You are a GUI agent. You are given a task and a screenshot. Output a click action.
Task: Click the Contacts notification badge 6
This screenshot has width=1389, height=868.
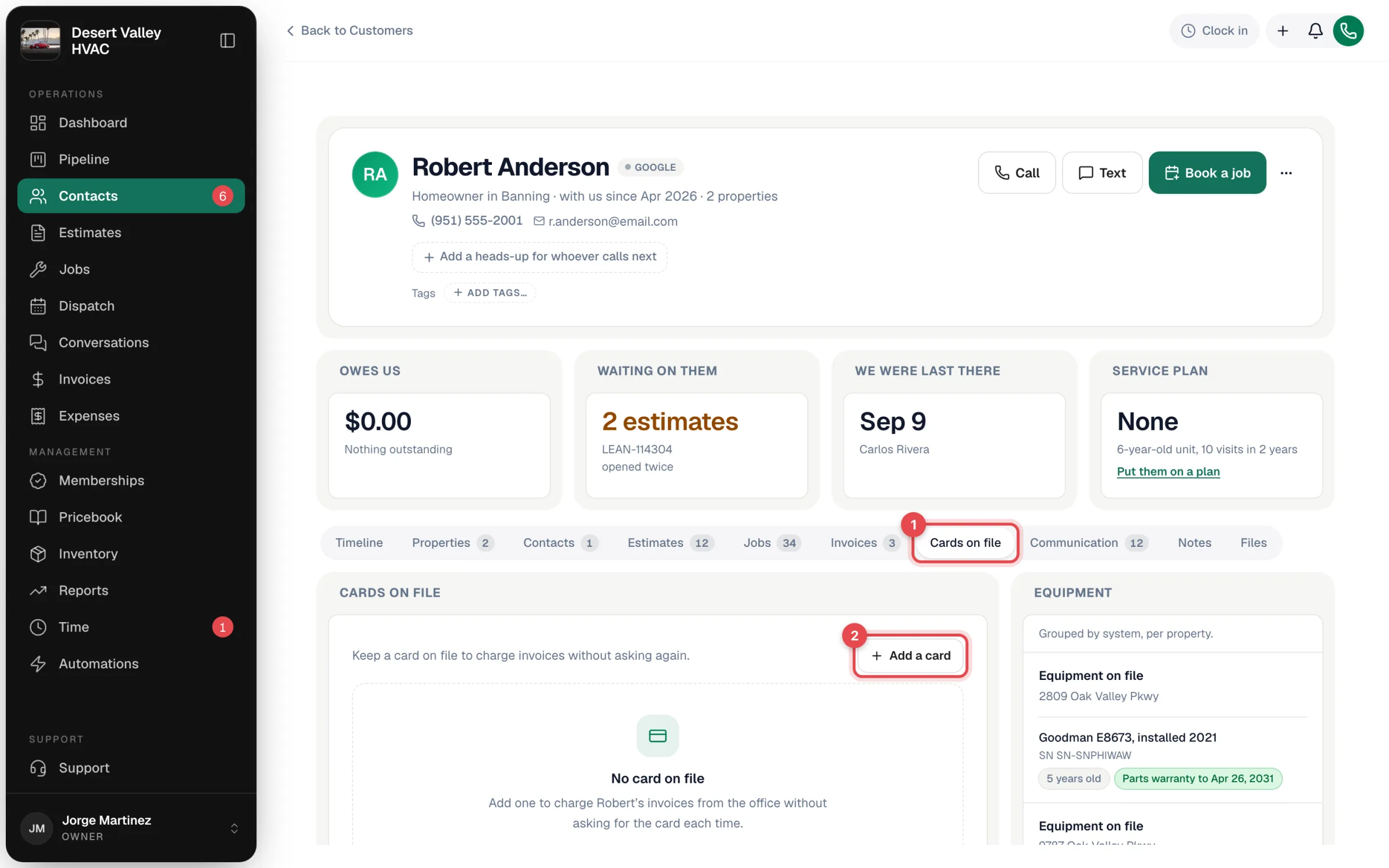(222, 196)
